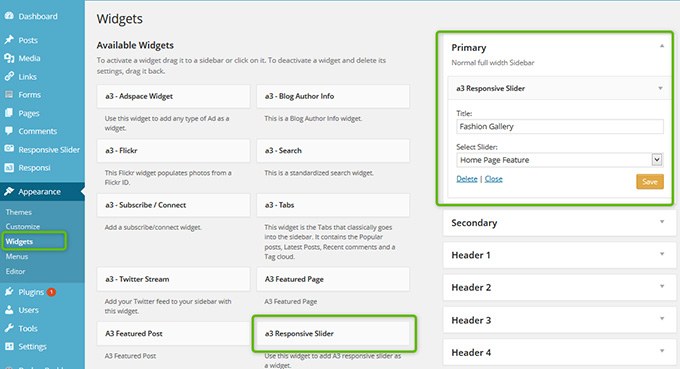Collapse the Primary sidebar panel arrow
Image resolution: width=680 pixels, height=369 pixels.
pos(662,46)
